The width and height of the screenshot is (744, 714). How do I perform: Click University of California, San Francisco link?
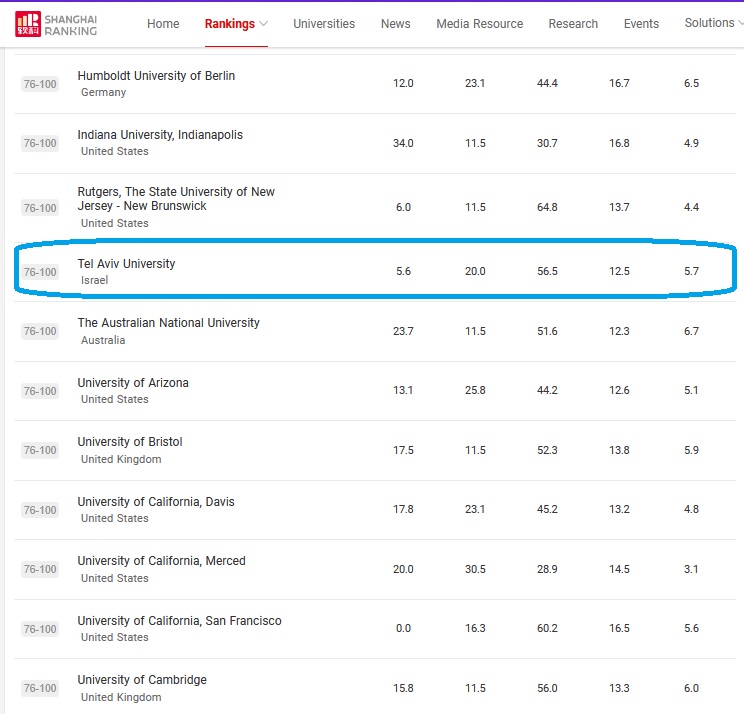(179, 621)
